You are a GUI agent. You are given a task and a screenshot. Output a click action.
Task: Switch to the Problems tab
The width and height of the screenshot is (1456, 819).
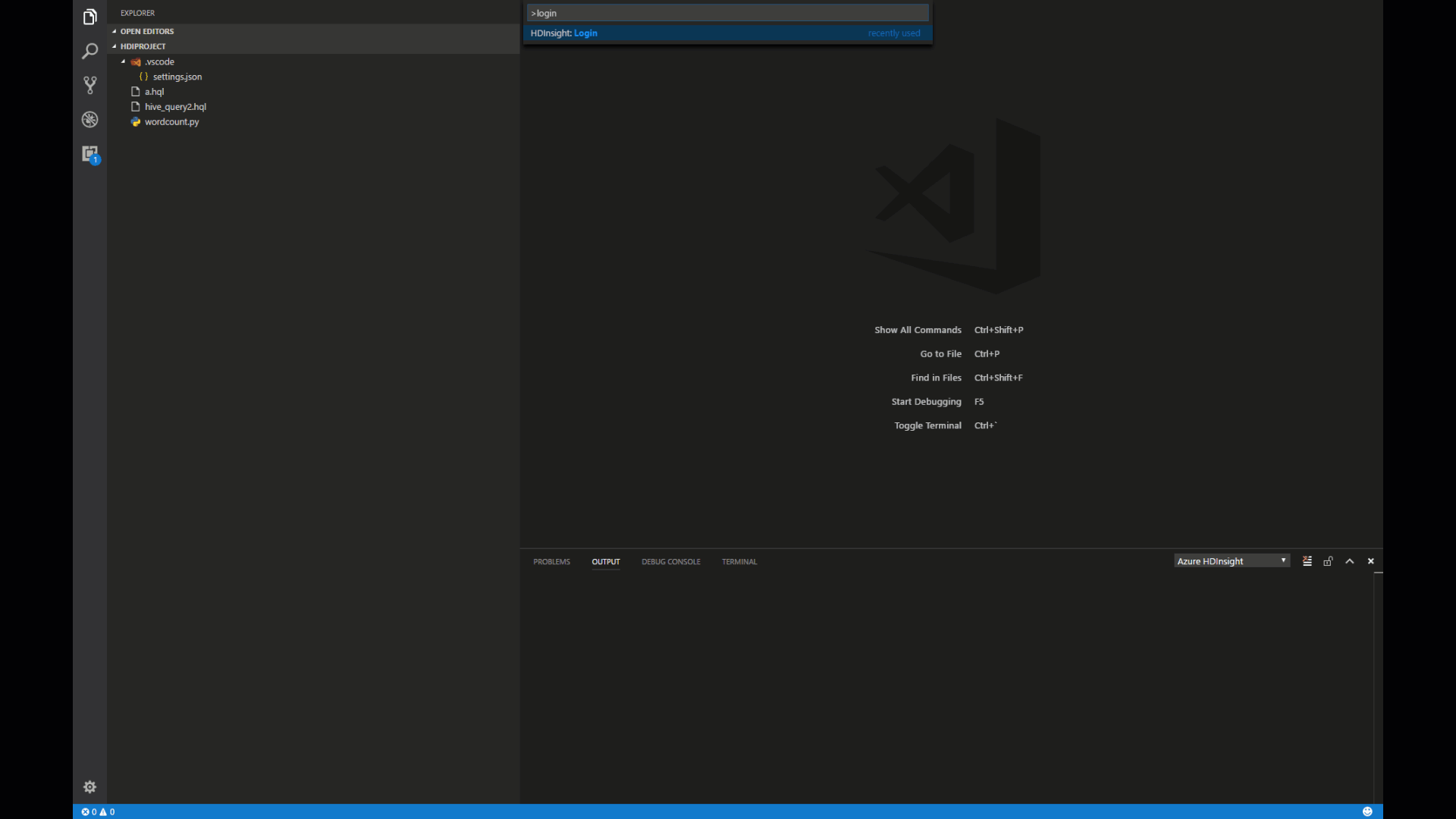click(x=551, y=562)
